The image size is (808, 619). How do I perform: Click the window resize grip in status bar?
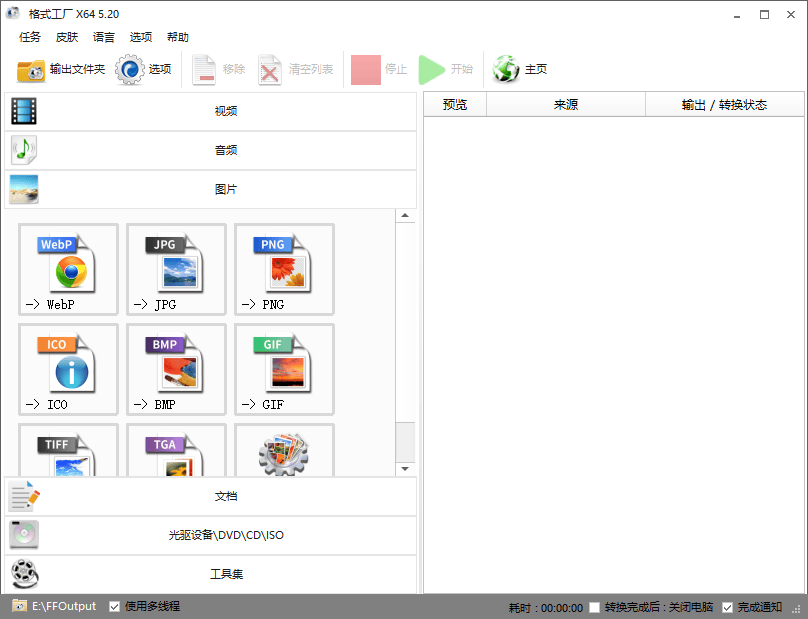[797, 609]
